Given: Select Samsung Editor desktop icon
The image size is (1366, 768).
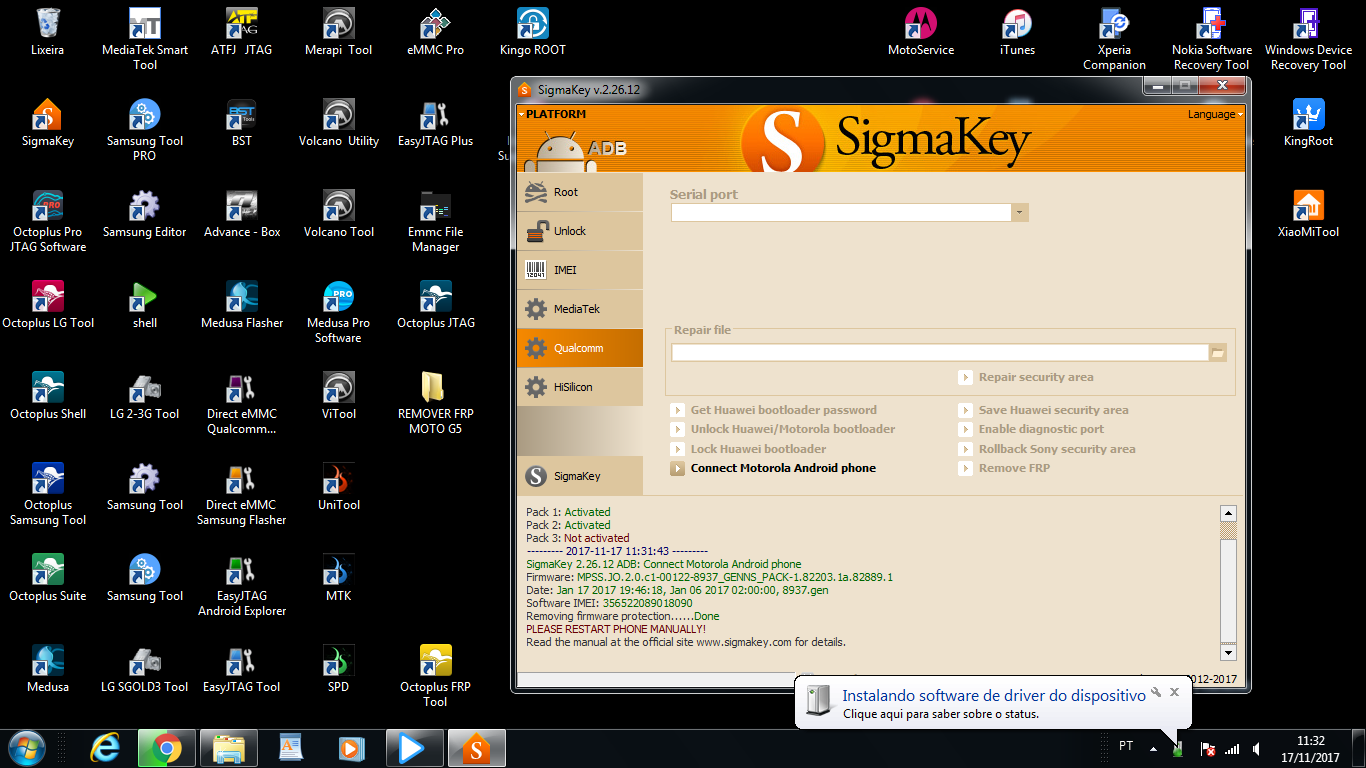Looking at the screenshot, I should click(145, 213).
